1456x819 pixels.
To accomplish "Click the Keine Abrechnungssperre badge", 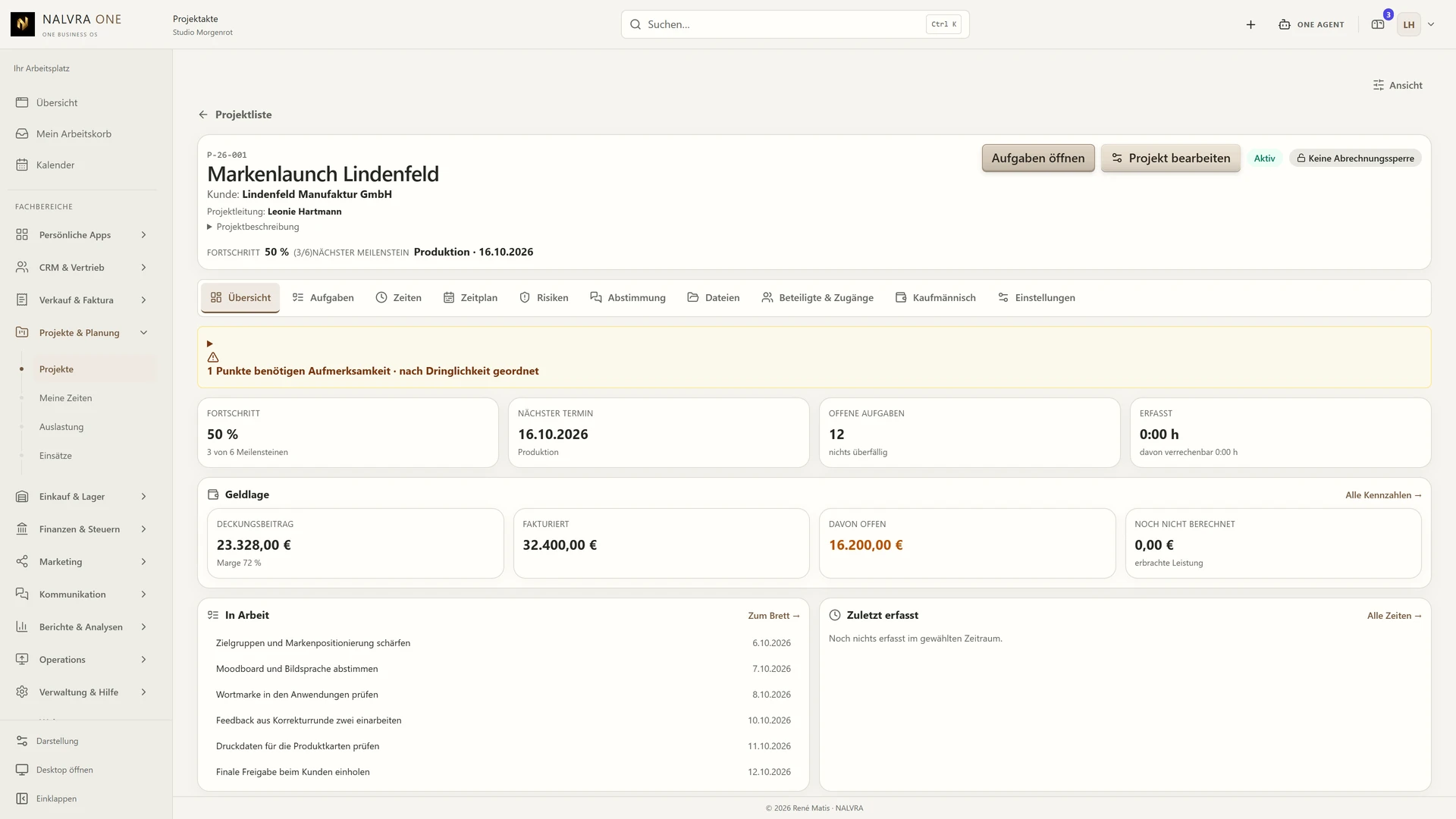I will (x=1355, y=158).
